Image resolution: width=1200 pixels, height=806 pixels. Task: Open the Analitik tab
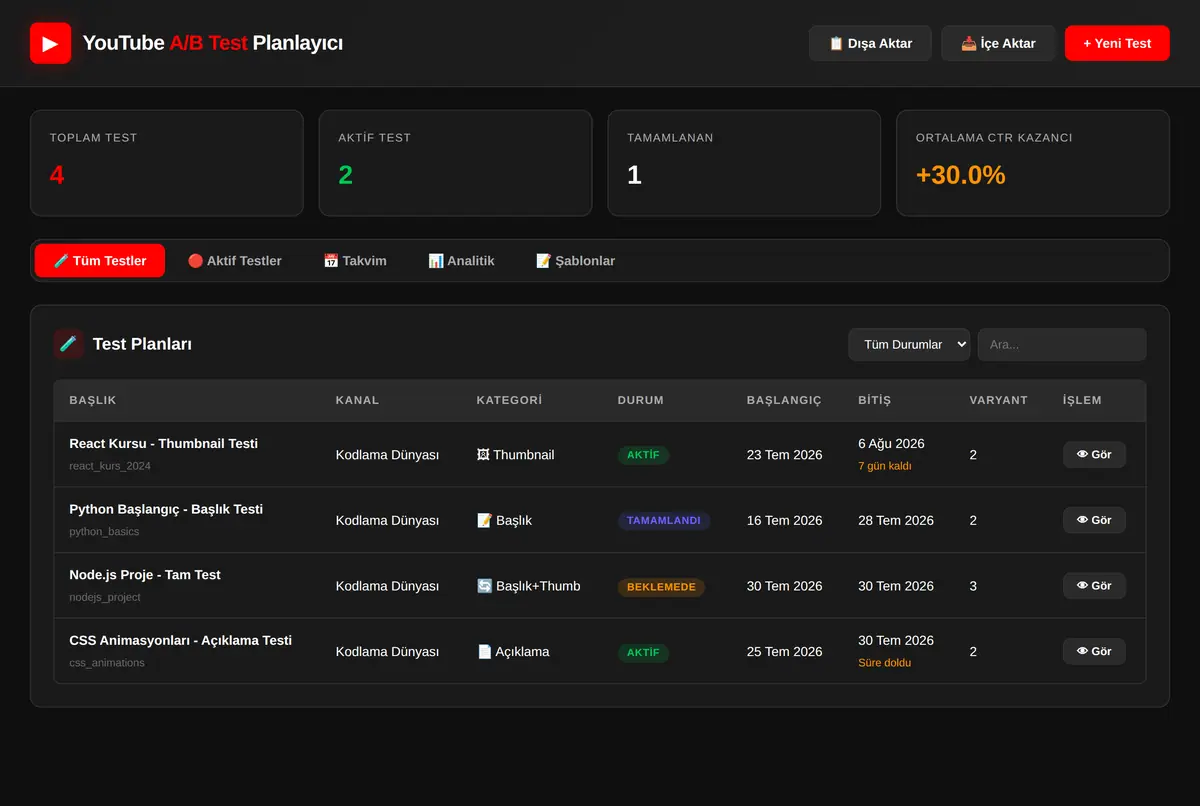pyautogui.click(x=461, y=261)
